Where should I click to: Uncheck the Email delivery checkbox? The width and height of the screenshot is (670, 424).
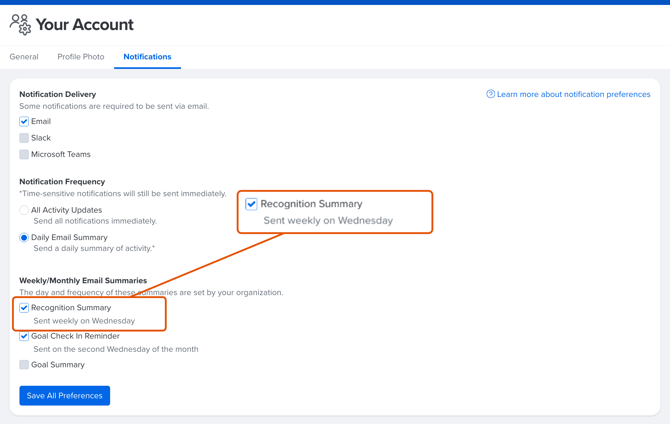click(24, 121)
